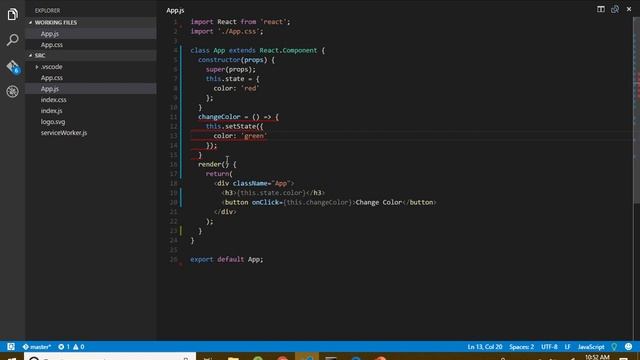Select the UTF-8 encoding indicator
The width and height of the screenshot is (640, 360).
pyautogui.click(x=549, y=347)
